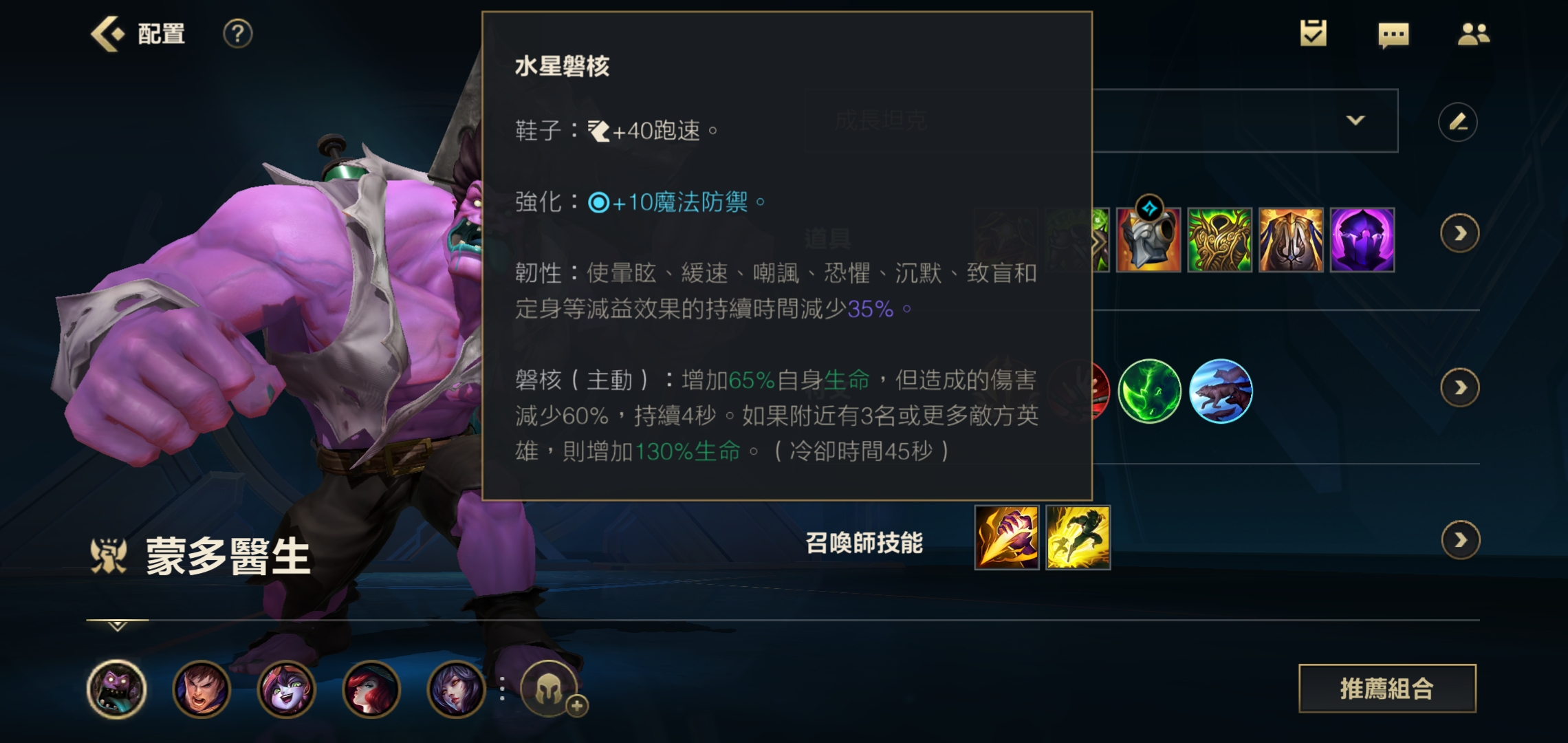Add a champion with helmet plus icon
The height and width of the screenshot is (743, 1568).
(x=550, y=689)
